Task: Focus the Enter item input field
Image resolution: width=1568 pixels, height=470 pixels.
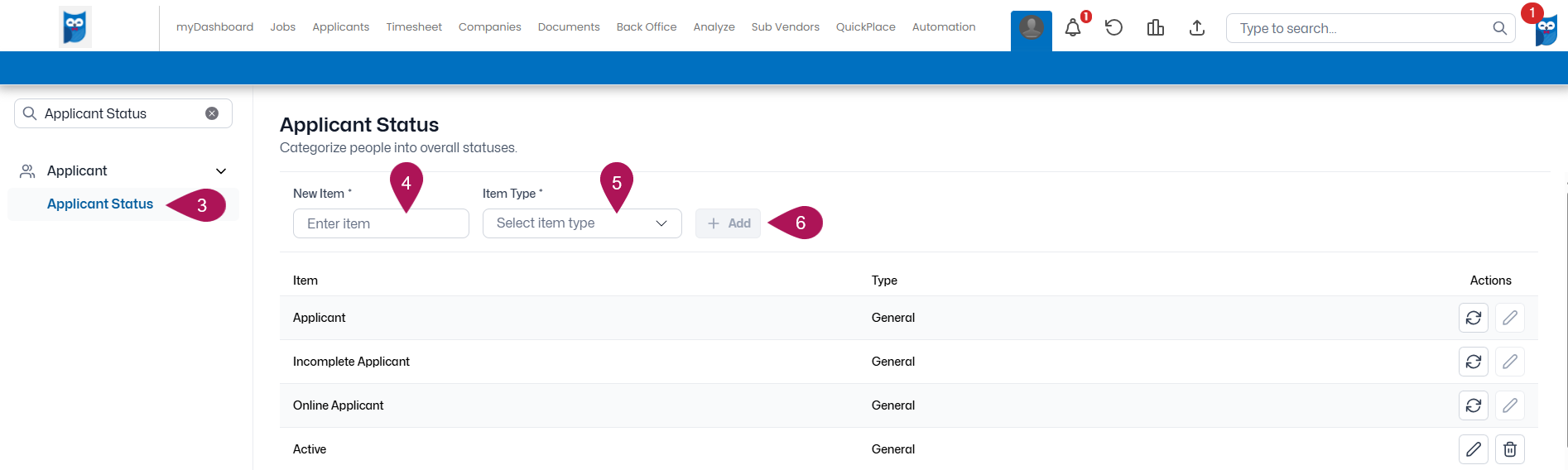Action: [381, 223]
